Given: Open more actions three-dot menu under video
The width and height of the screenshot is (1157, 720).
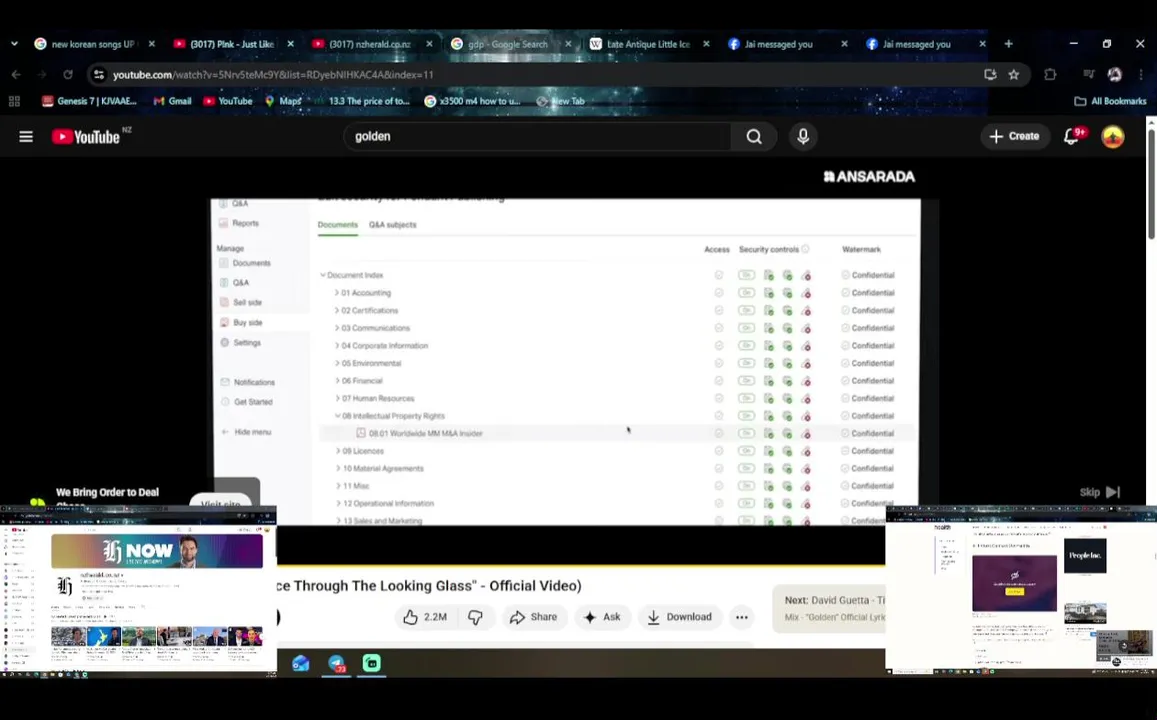Looking at the screenshot, I should point(742,617).
